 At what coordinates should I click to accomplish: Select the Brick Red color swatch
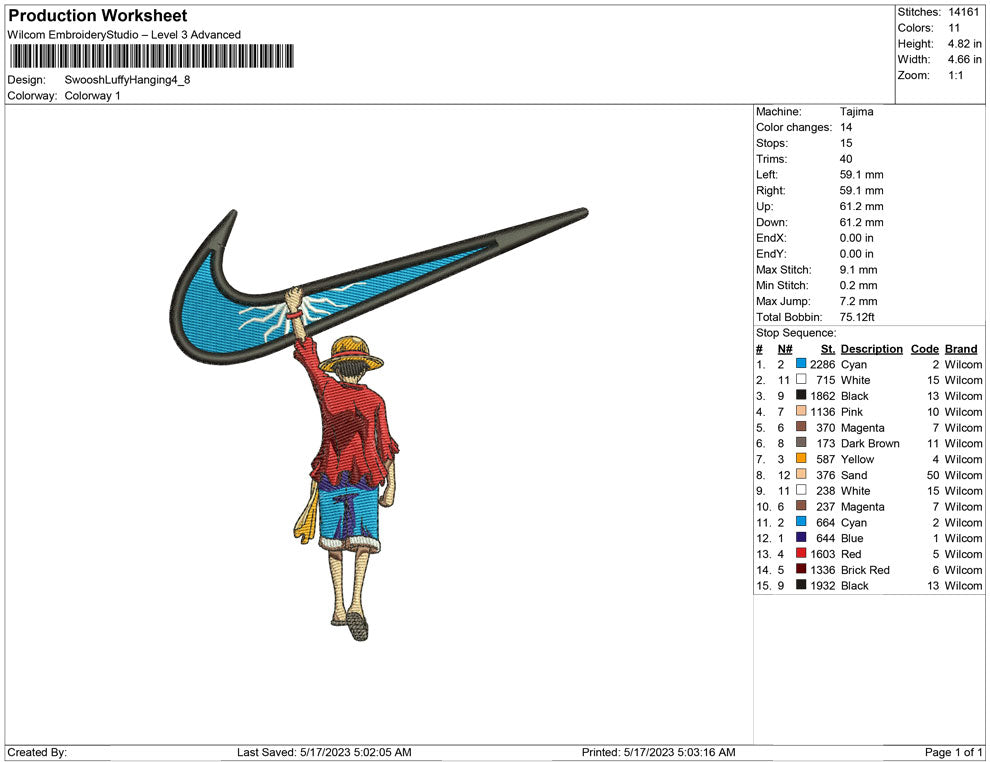[x=801, y=570]
